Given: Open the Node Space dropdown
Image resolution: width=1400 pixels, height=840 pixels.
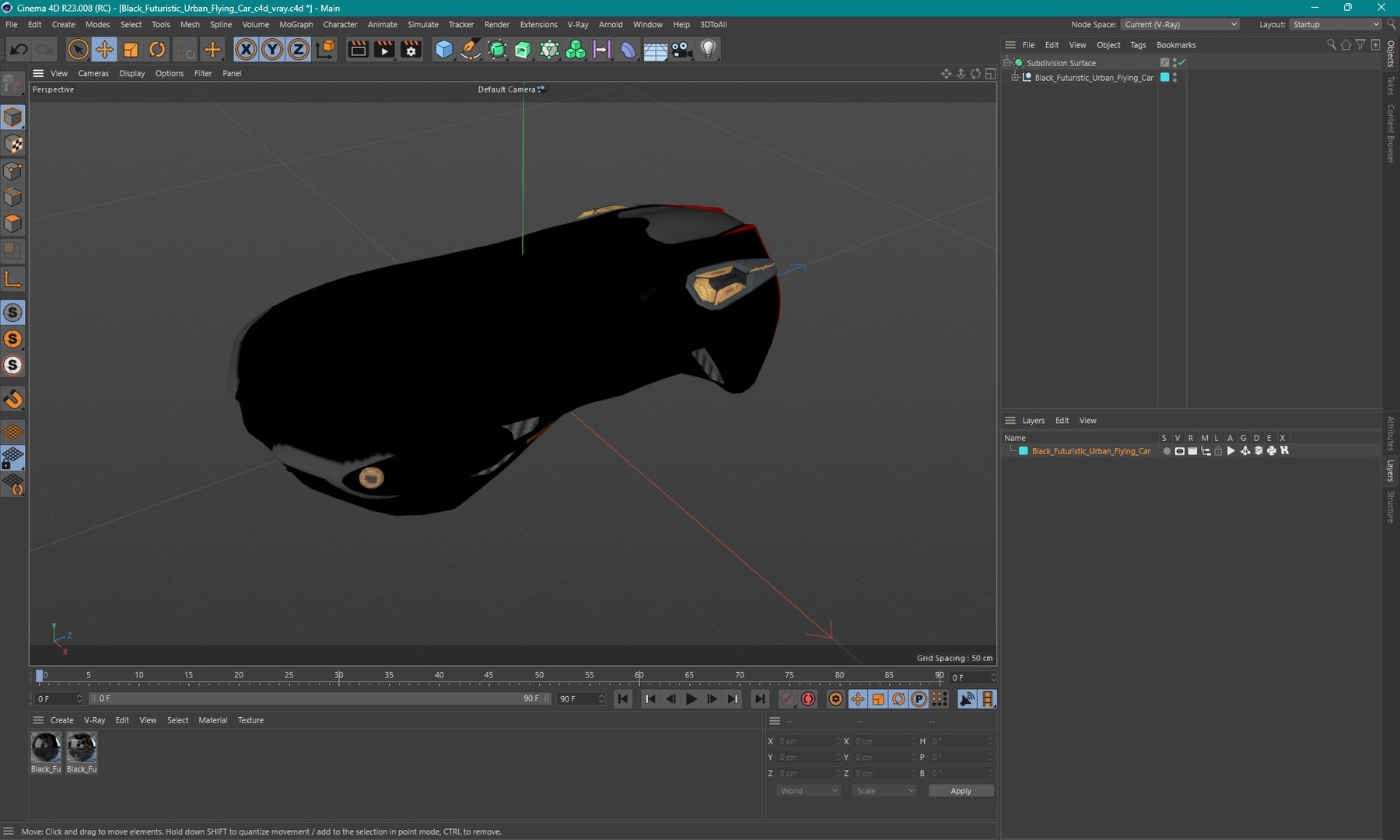Looking at the screenshot, I should point(1180,24).
